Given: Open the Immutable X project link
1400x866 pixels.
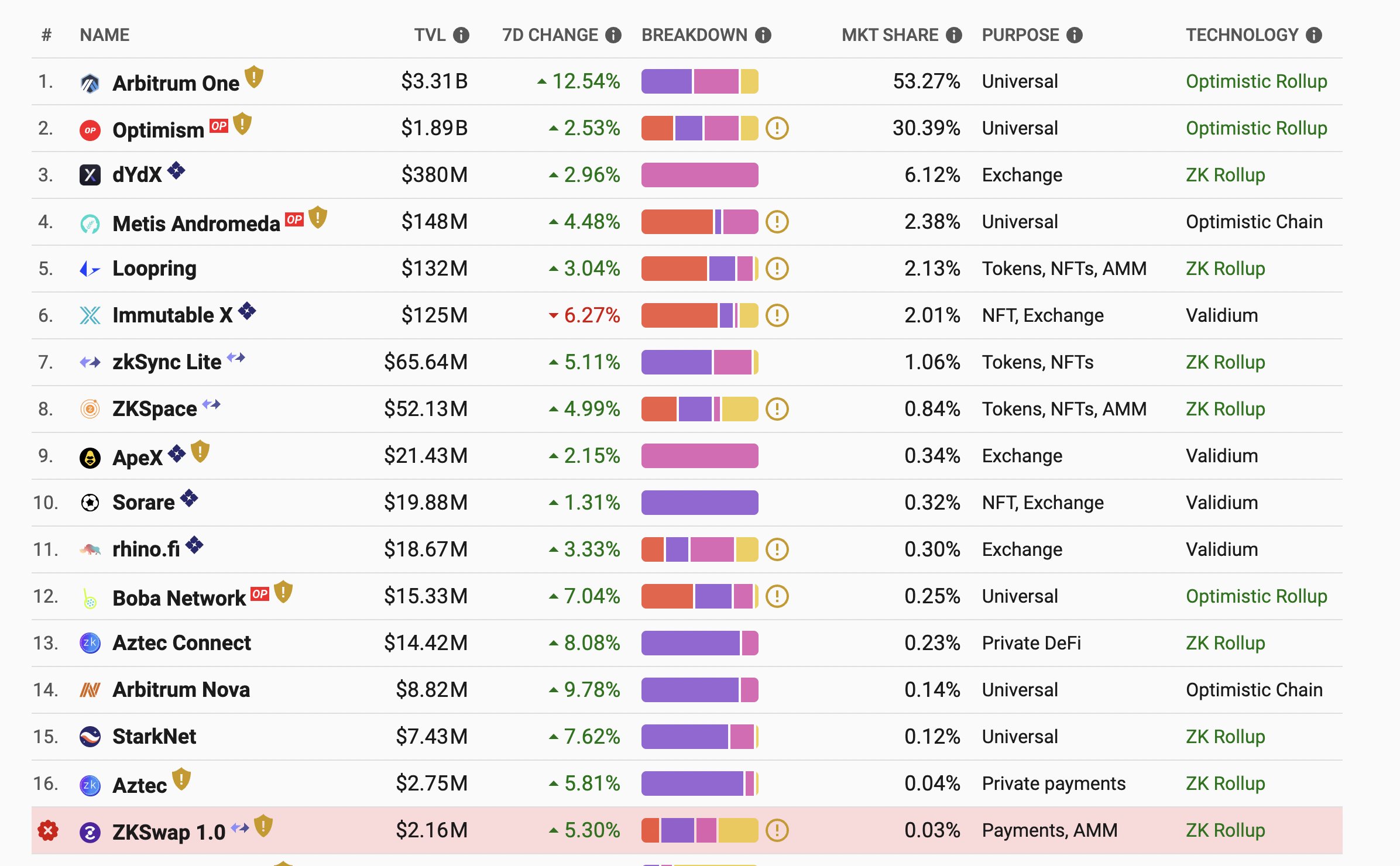Looking at the screenshot, I should point(173,315).
